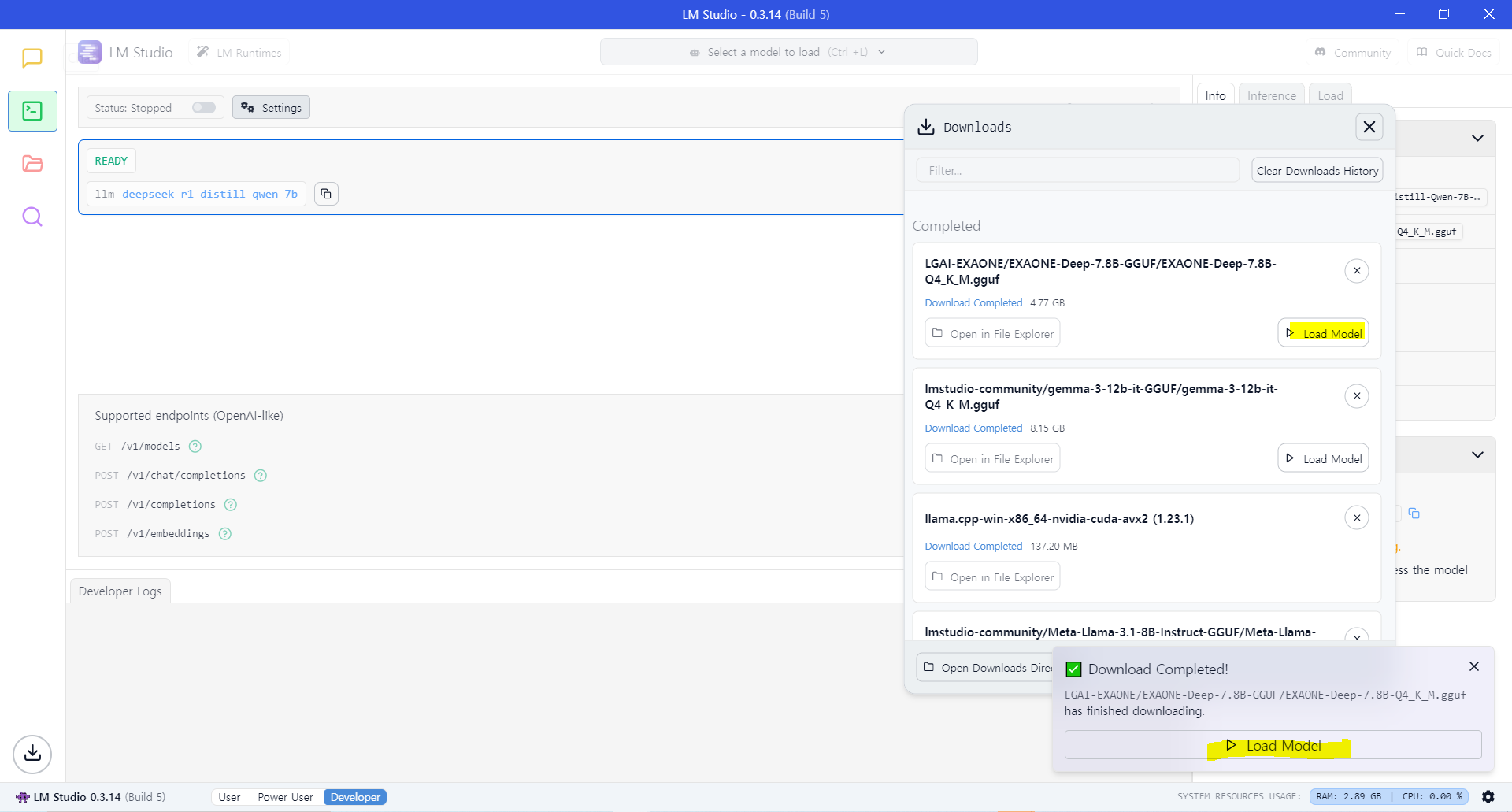Open My Models folder icon in sidebar
The width and height of the screenshot is (1512, 812).
(x=32, y=164)
